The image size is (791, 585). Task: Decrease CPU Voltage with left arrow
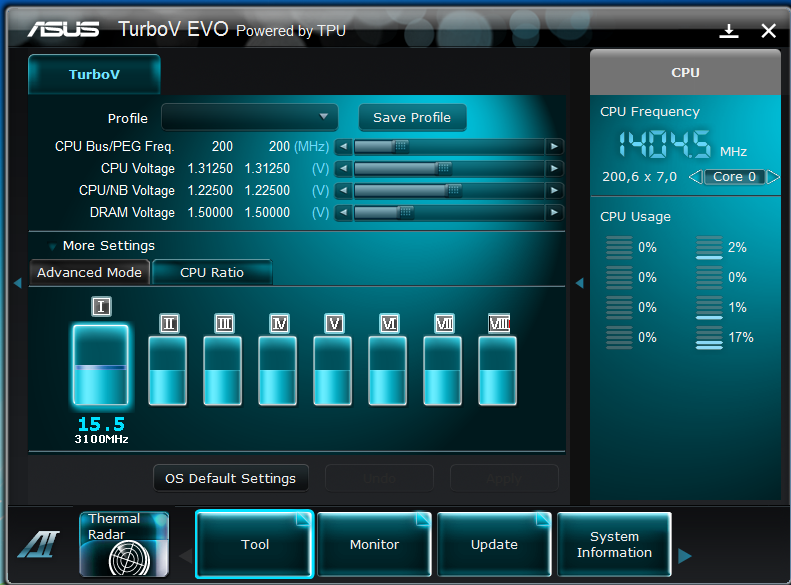tap(344, 168)
